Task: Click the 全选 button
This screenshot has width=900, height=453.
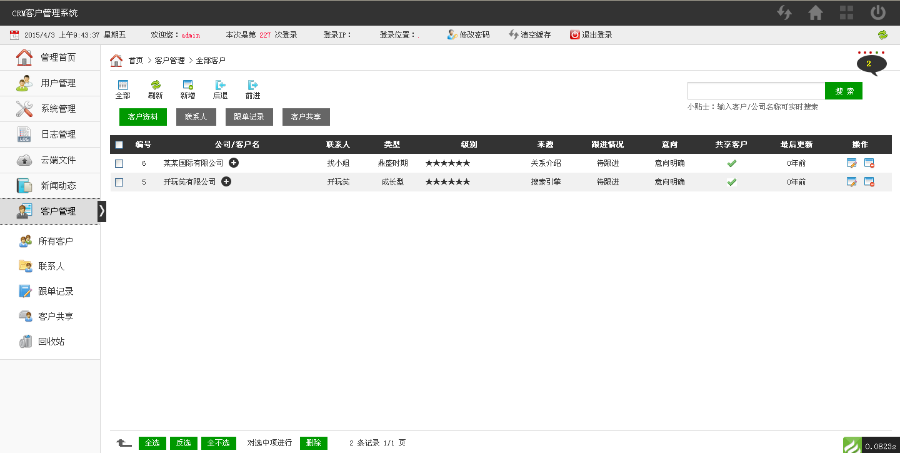Action: click(x=152, y=443)
